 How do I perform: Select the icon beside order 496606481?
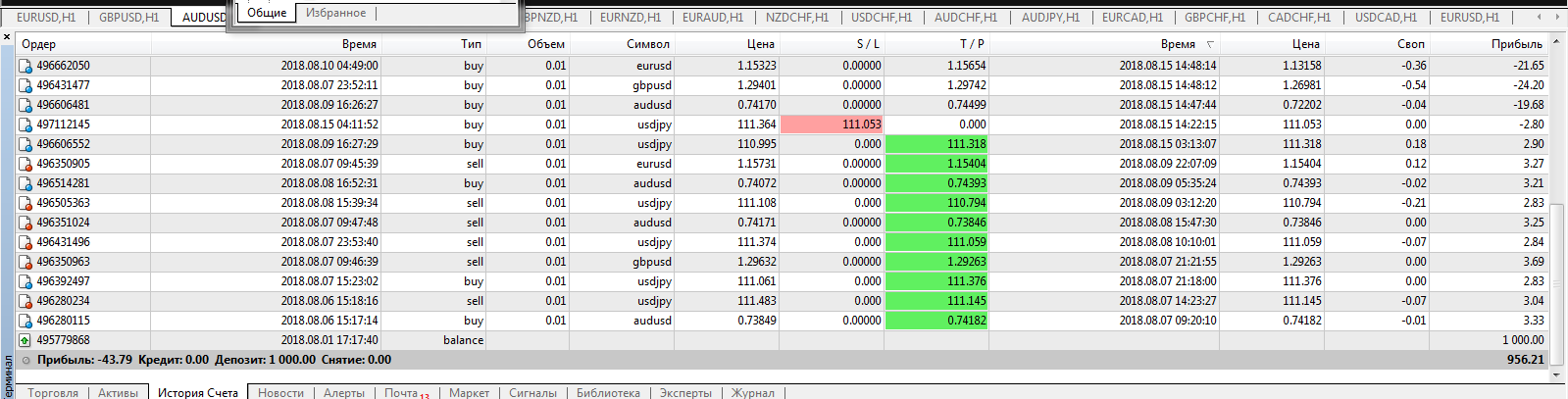coord(25,105)
